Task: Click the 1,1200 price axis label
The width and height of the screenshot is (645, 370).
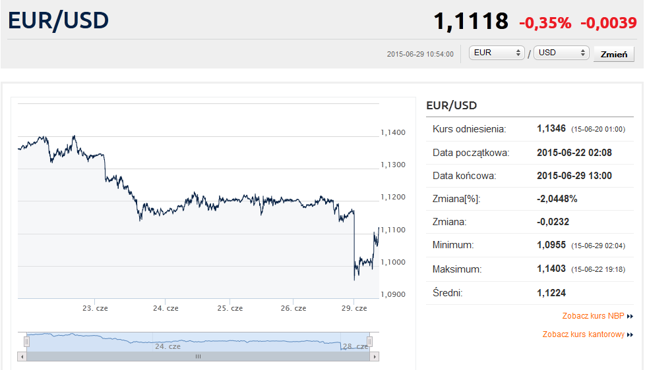Action: tap(393, 197)
